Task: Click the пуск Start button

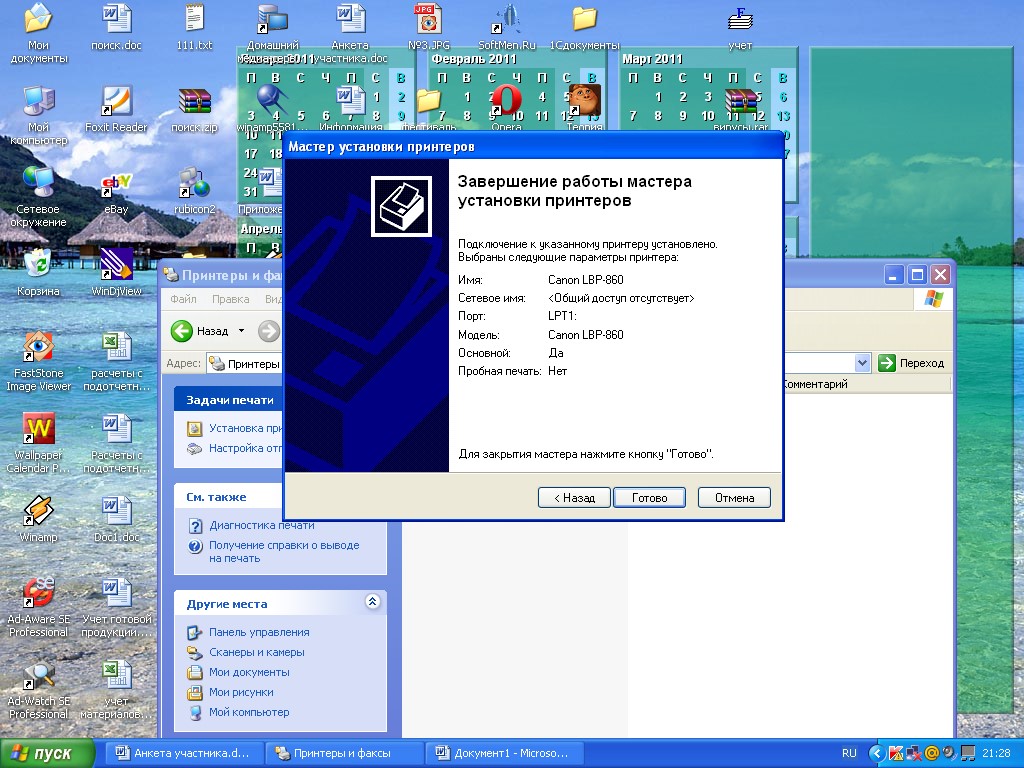Action: [x=47, y=753]
